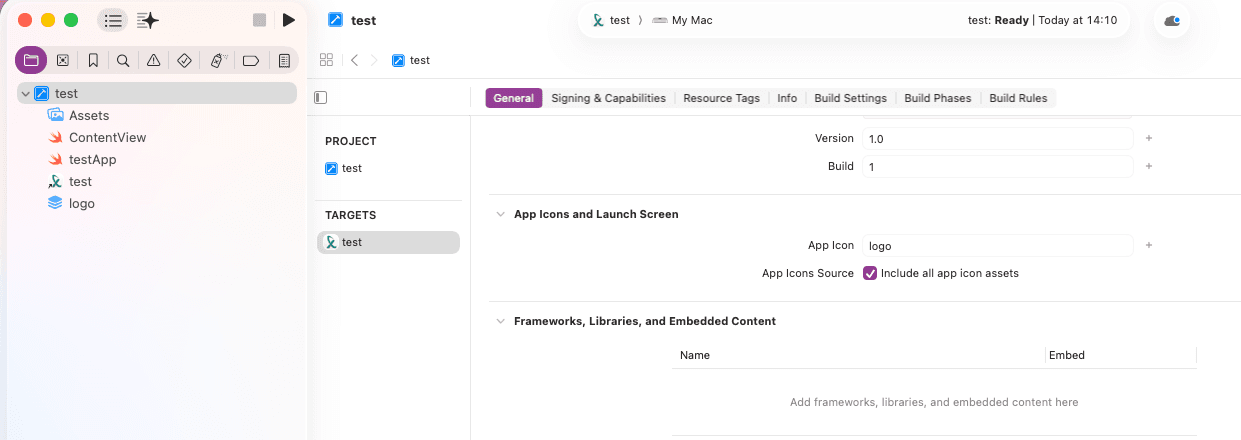
Task: Show the Breakpoint navigator
Action: pos(251,61)
